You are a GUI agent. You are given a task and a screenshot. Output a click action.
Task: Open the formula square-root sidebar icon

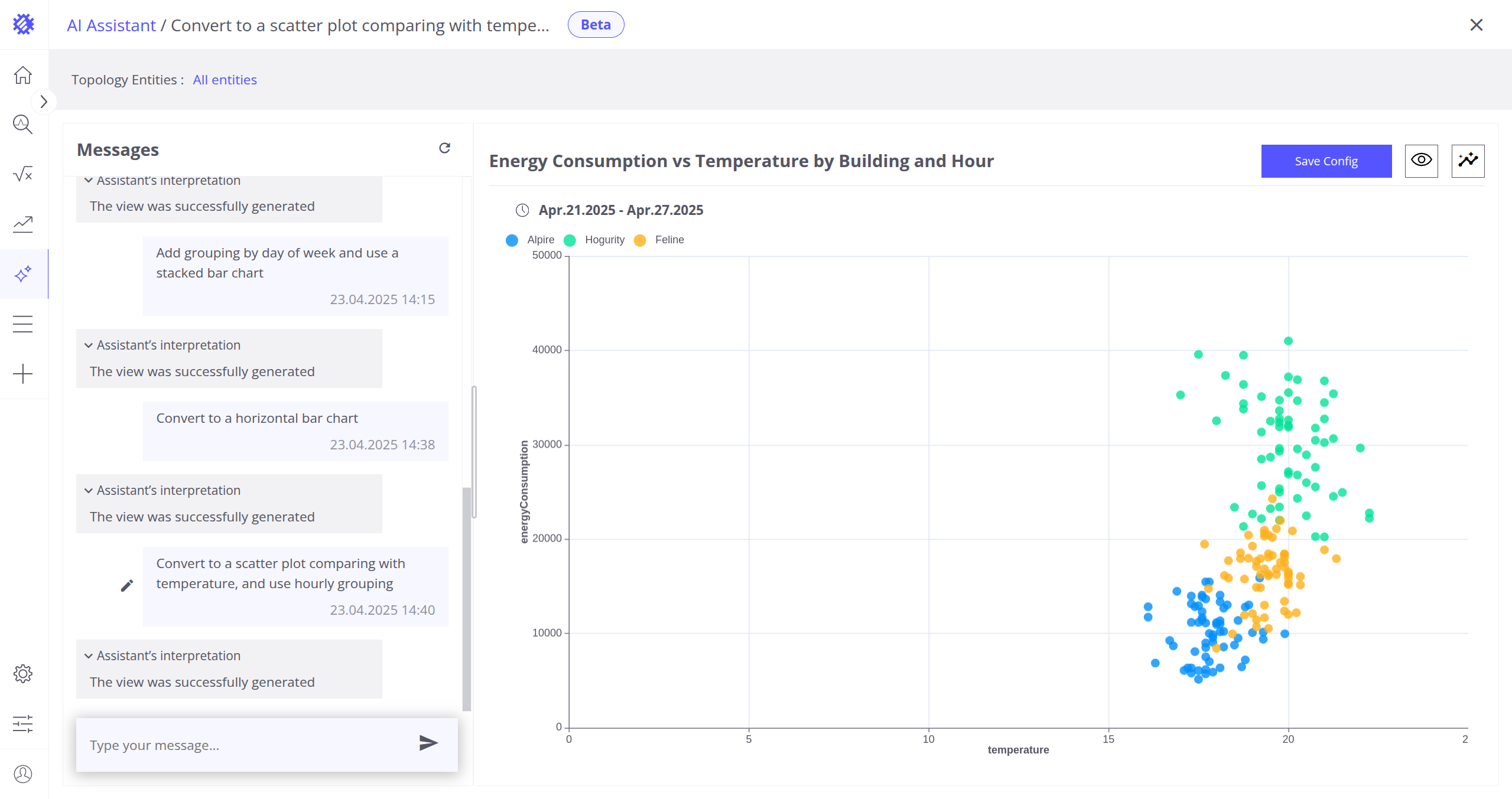coord(23,174)
